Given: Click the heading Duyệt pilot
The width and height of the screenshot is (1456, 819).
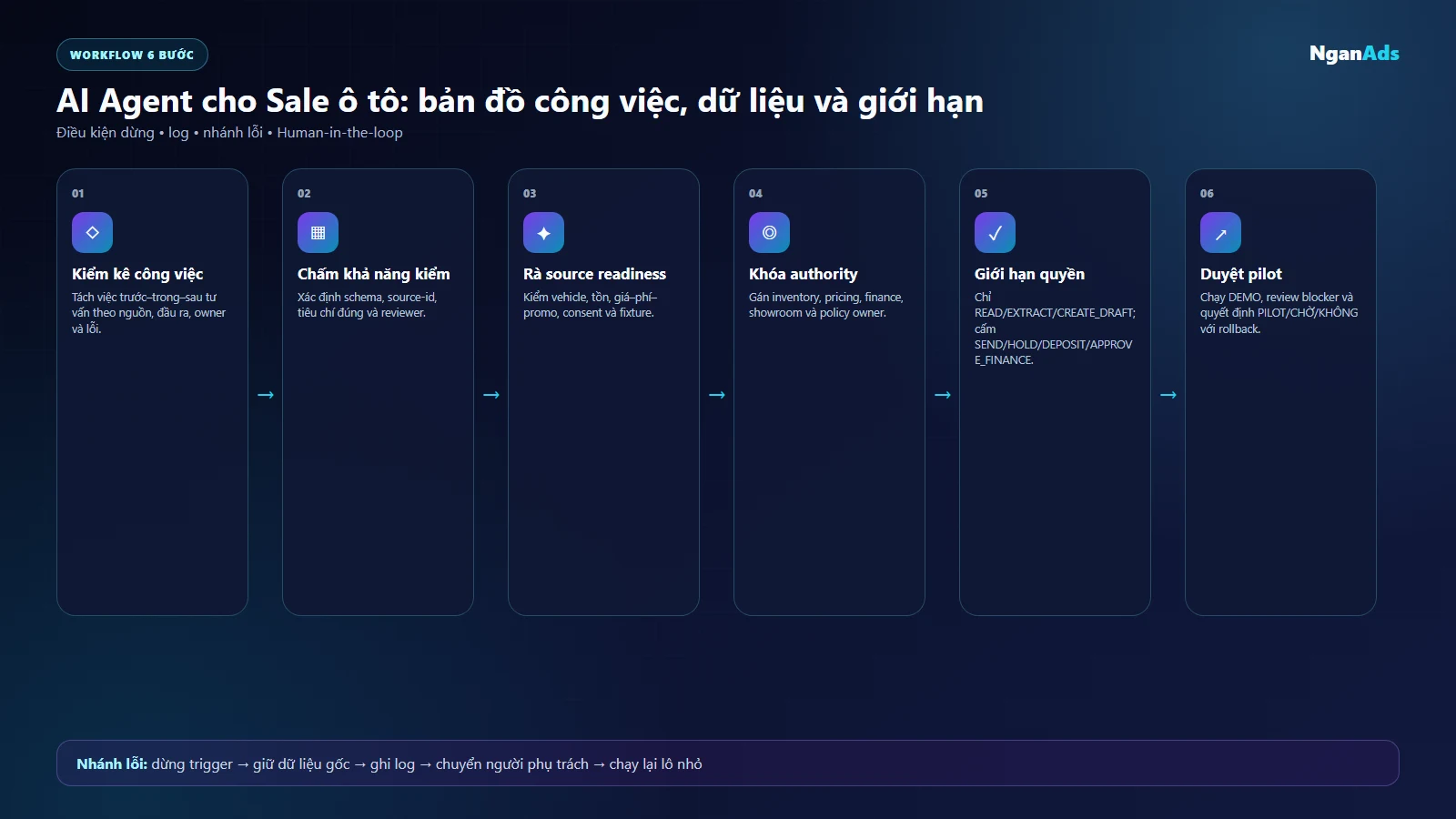Looking at the screenshot, I should tap(1241, 274).
